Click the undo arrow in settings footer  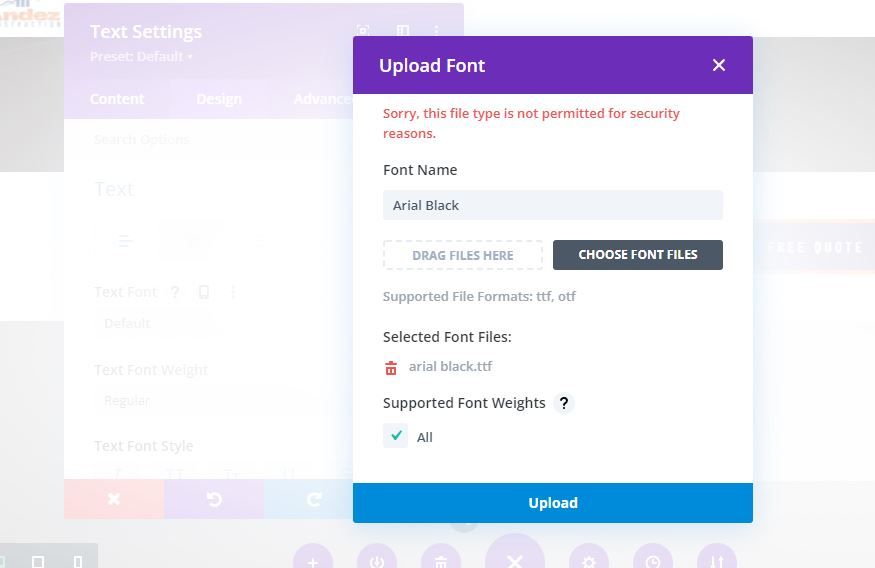pyautogui.click(x=214, y=499)
